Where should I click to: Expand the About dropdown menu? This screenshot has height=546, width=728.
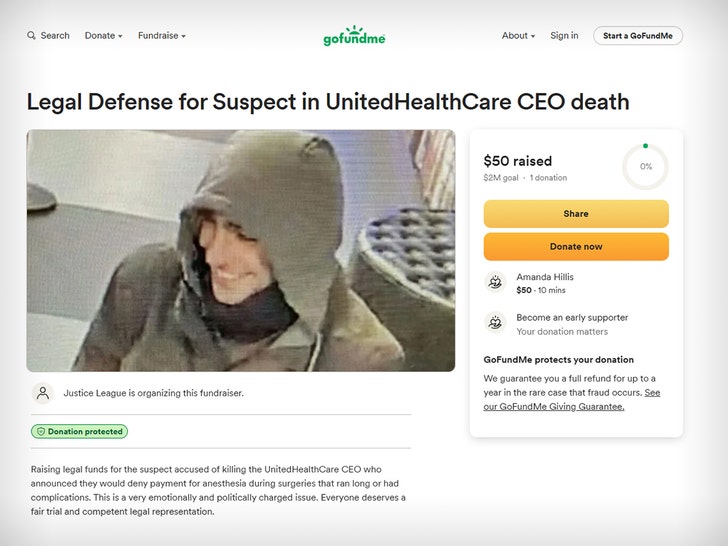[x=518, y=36]
